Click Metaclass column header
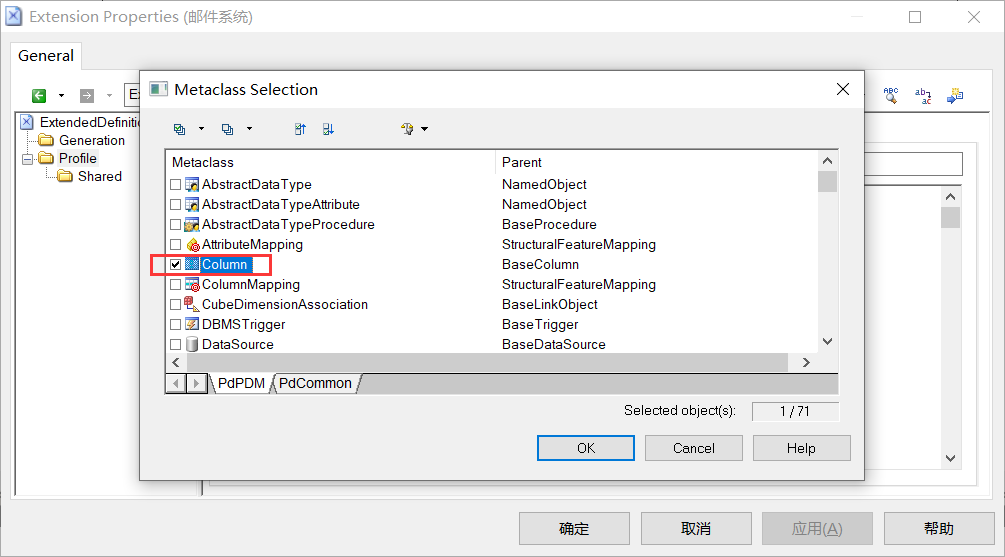This screenshot has width=1005, height=557. (x=331, y=162)
